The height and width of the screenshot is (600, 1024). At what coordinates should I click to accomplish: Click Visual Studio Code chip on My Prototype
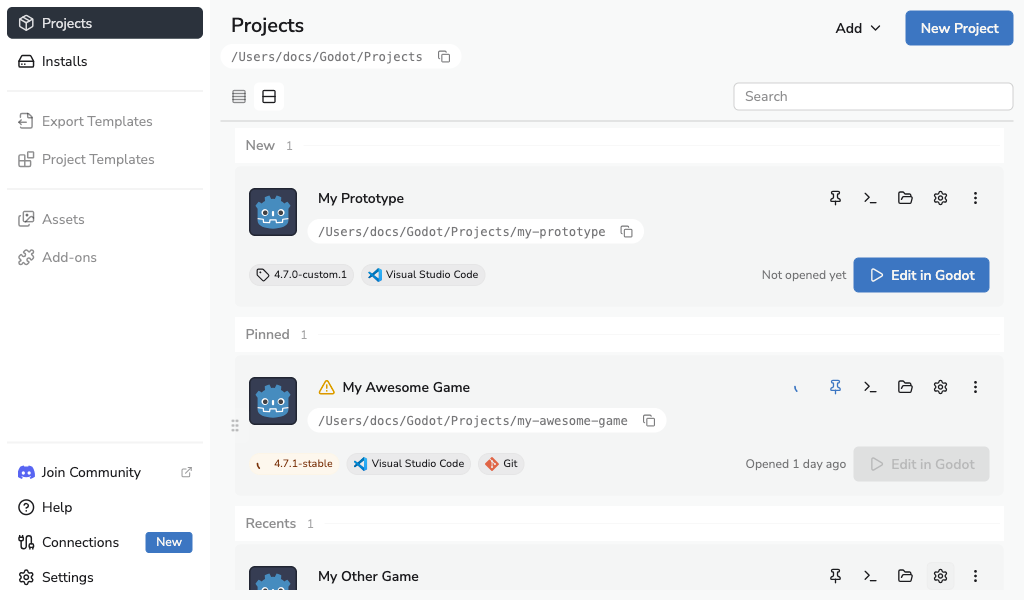pyautogui.click(x=423, y=275)
